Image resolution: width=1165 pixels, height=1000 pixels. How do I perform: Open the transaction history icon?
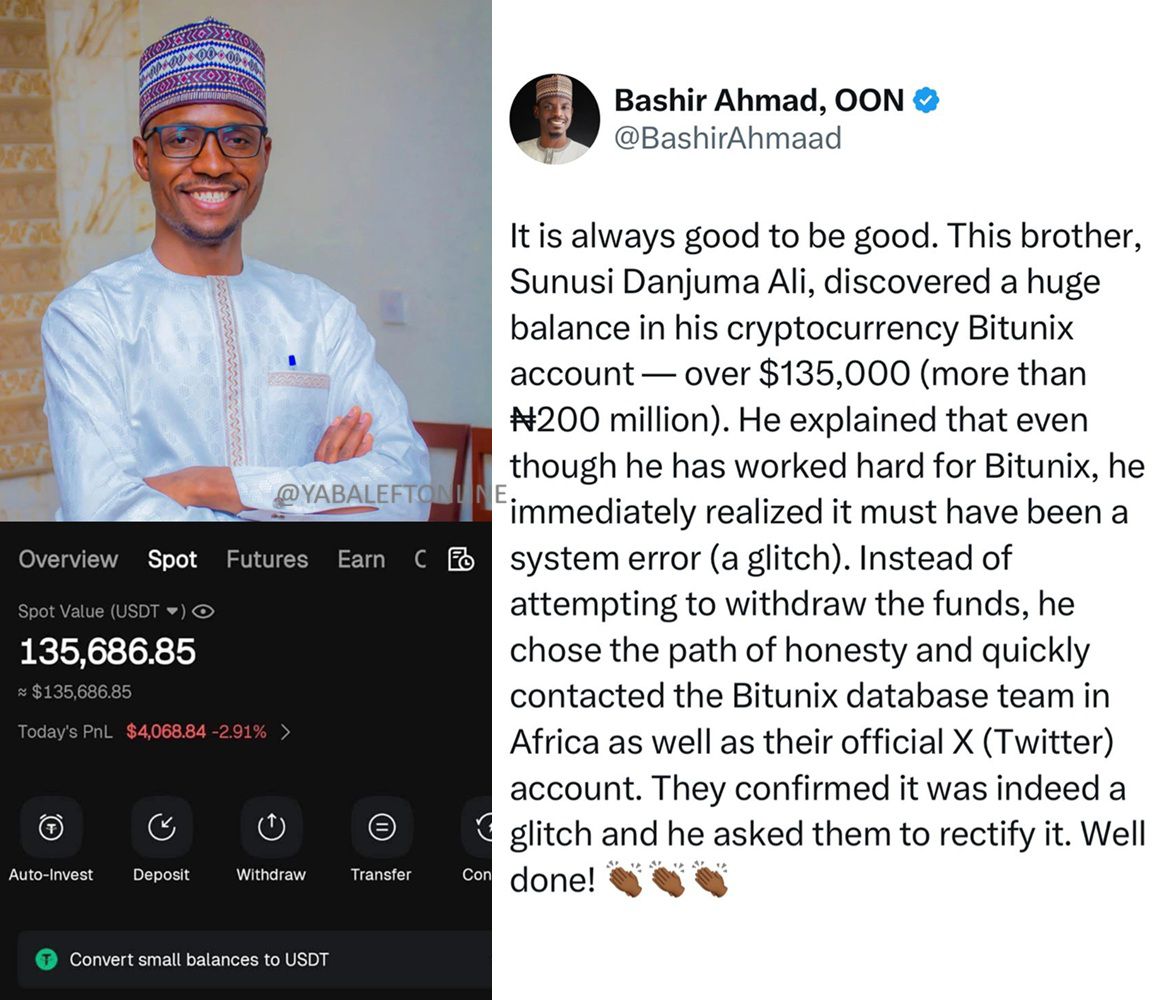[460, 559]
